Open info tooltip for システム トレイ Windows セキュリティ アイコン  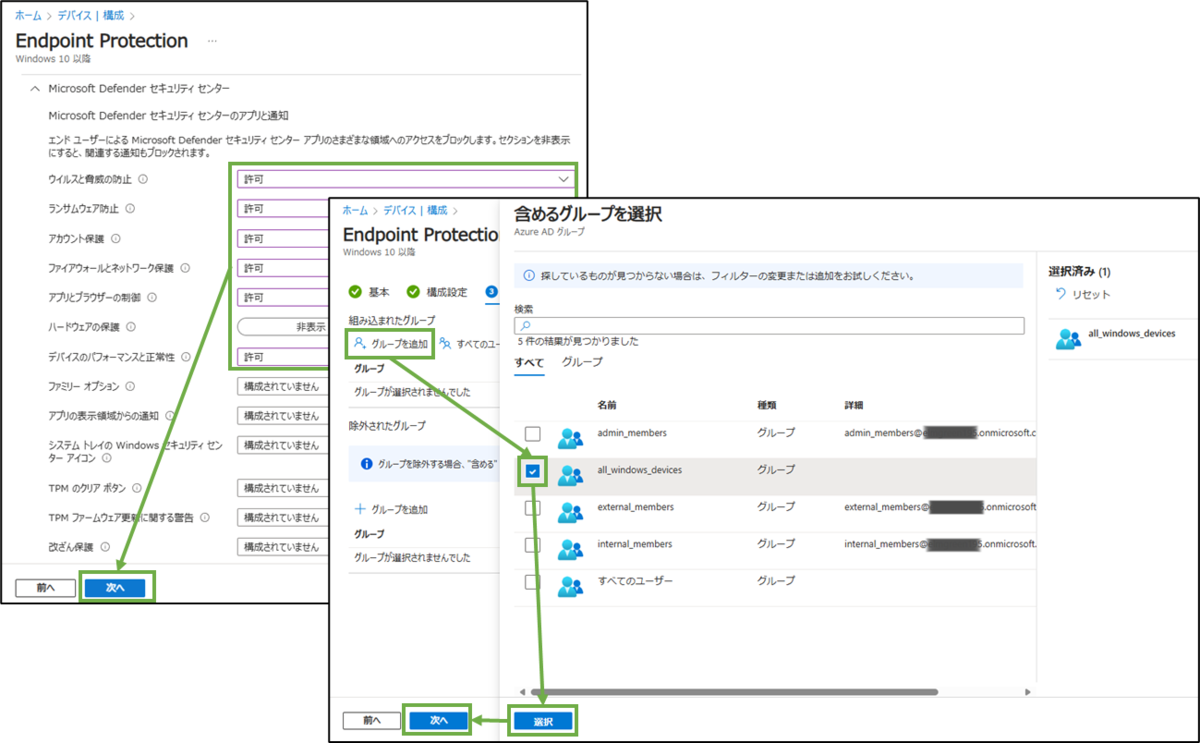click(105, 458)
